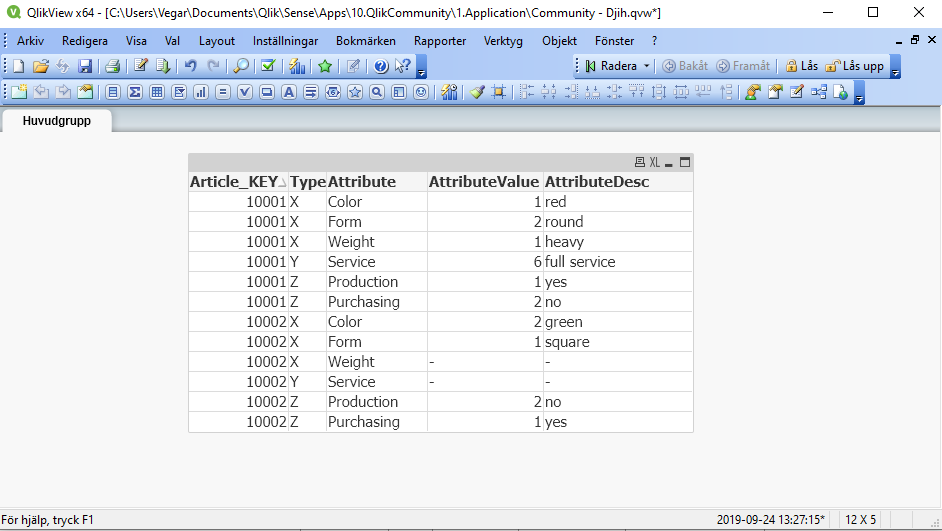942x531 pixels.
Task: Select the 'red' description cell
Action: 618,202
